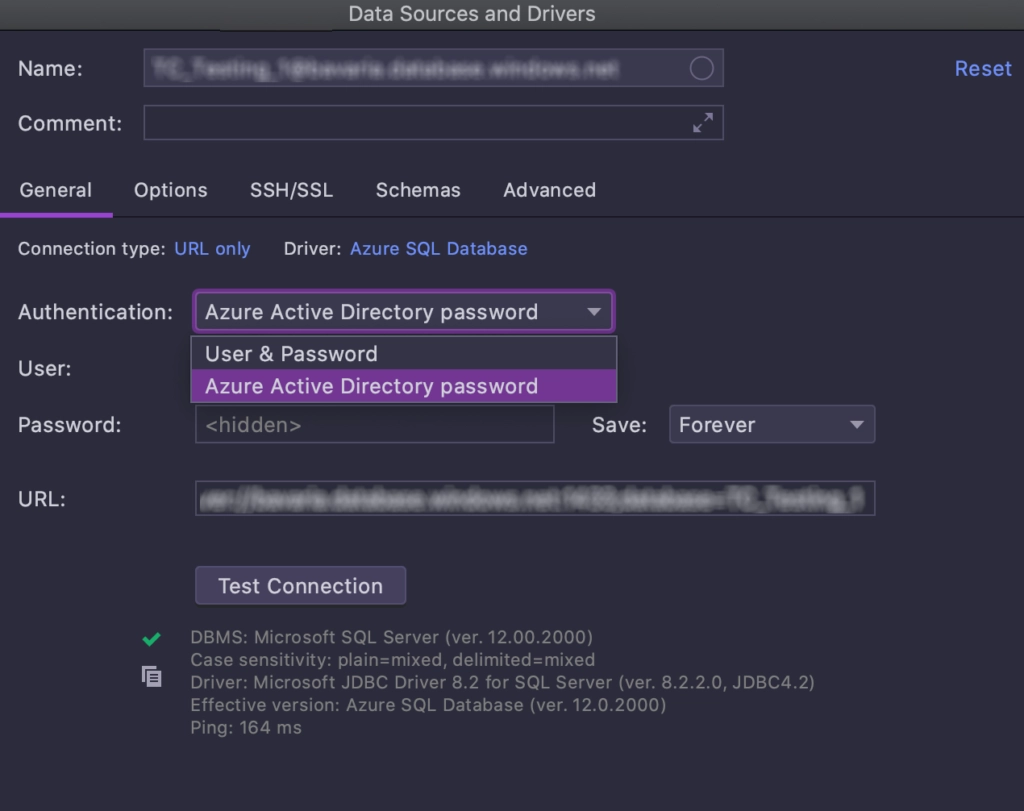Open the SSH/SSL tab
Viewport: 1024px width, 811px height.
point(291,190)
